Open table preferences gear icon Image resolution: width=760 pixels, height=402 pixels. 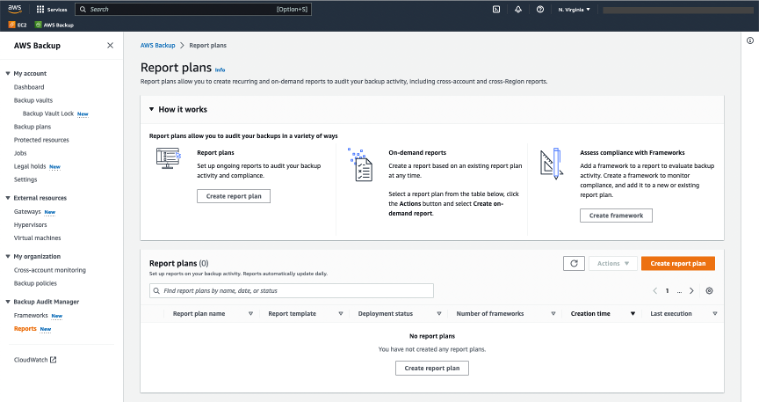709,290
